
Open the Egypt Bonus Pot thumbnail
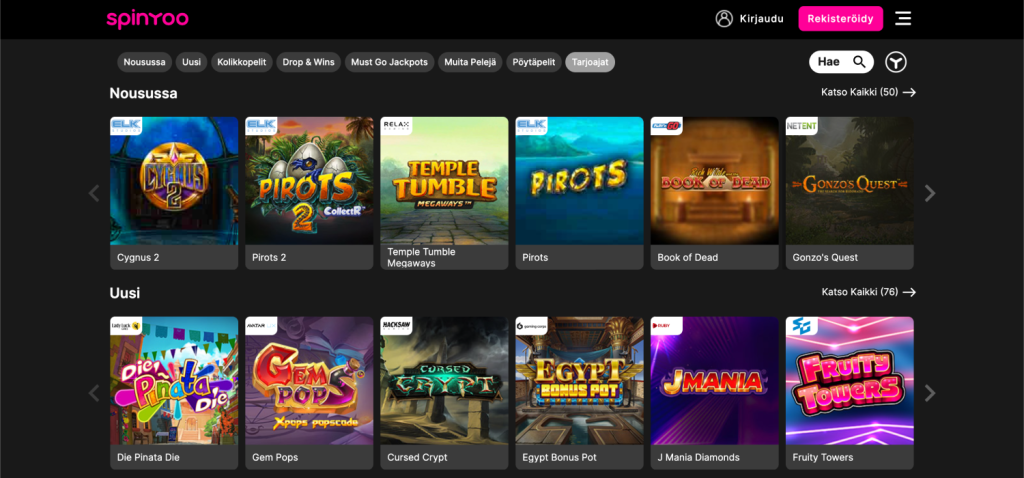pos(580,381)
